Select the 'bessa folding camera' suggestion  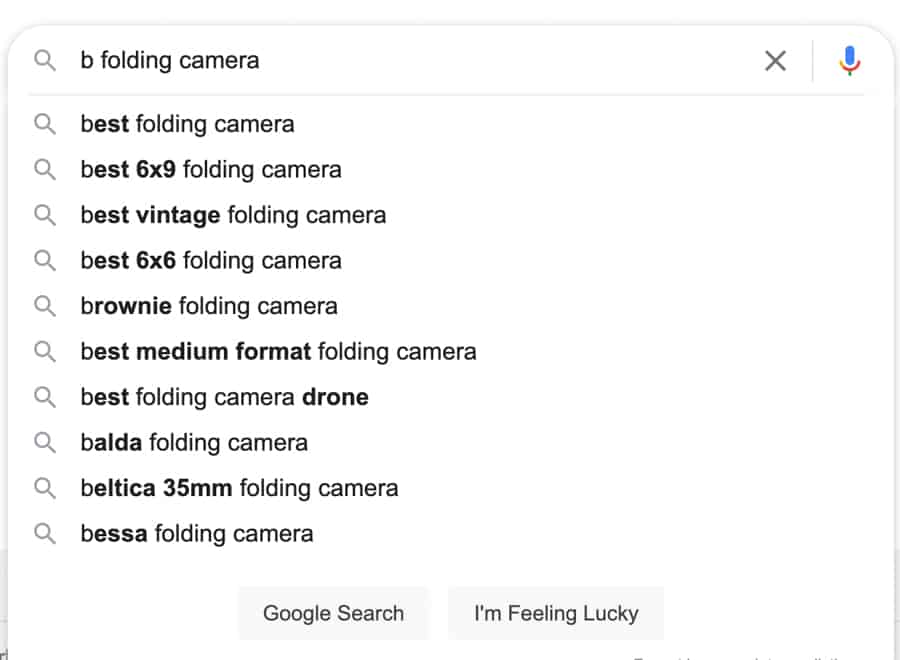pos(196,533)
